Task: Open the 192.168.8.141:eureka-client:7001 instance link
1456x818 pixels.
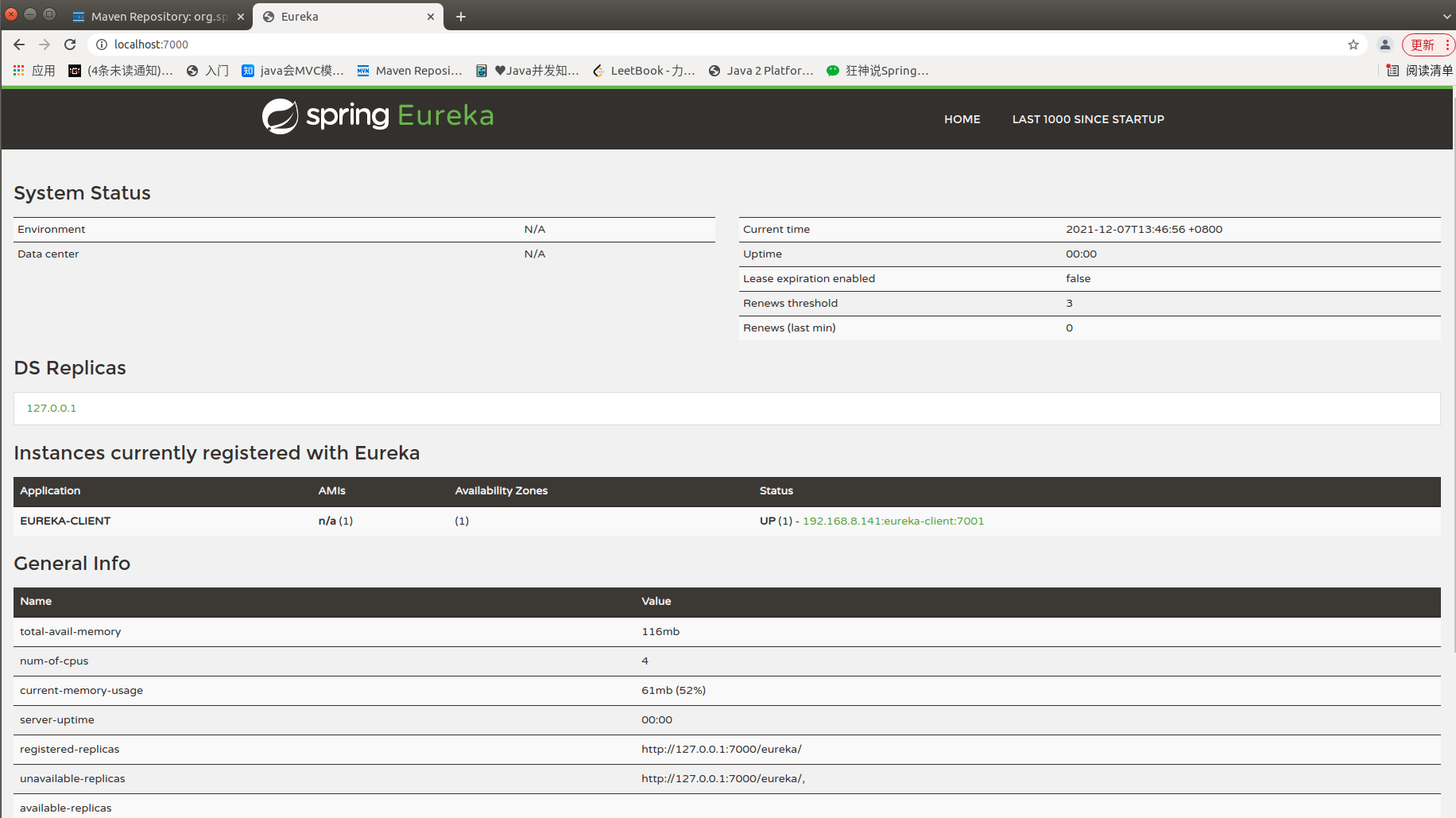Action: pyautogui.click(x=893, y=521)
